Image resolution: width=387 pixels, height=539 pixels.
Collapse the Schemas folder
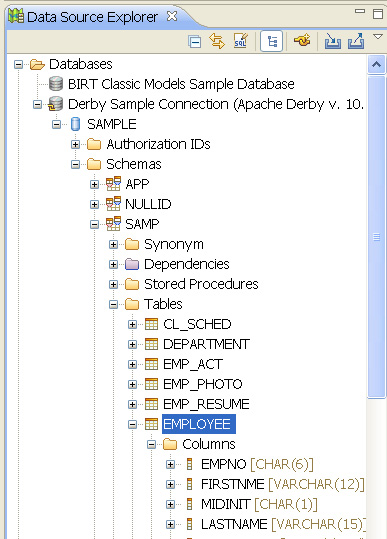click(75, 164)
